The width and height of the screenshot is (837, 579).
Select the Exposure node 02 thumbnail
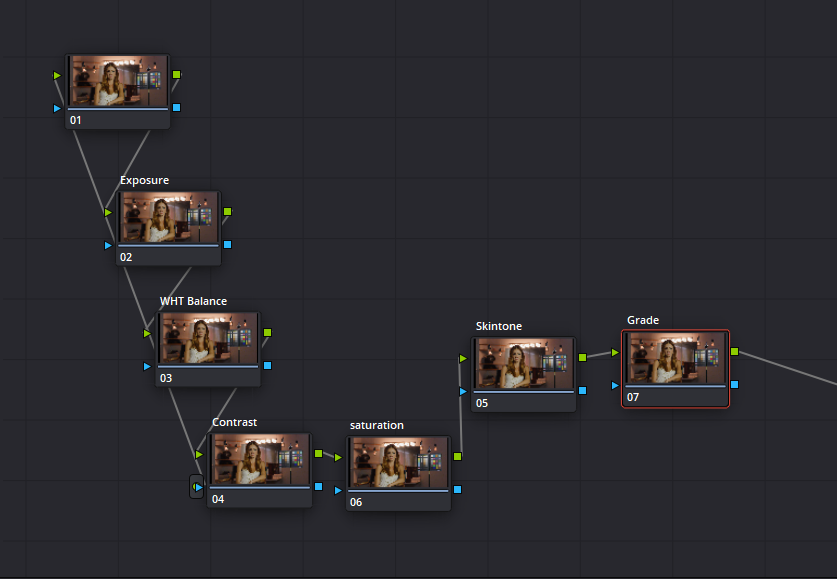(x=169, y=218)
